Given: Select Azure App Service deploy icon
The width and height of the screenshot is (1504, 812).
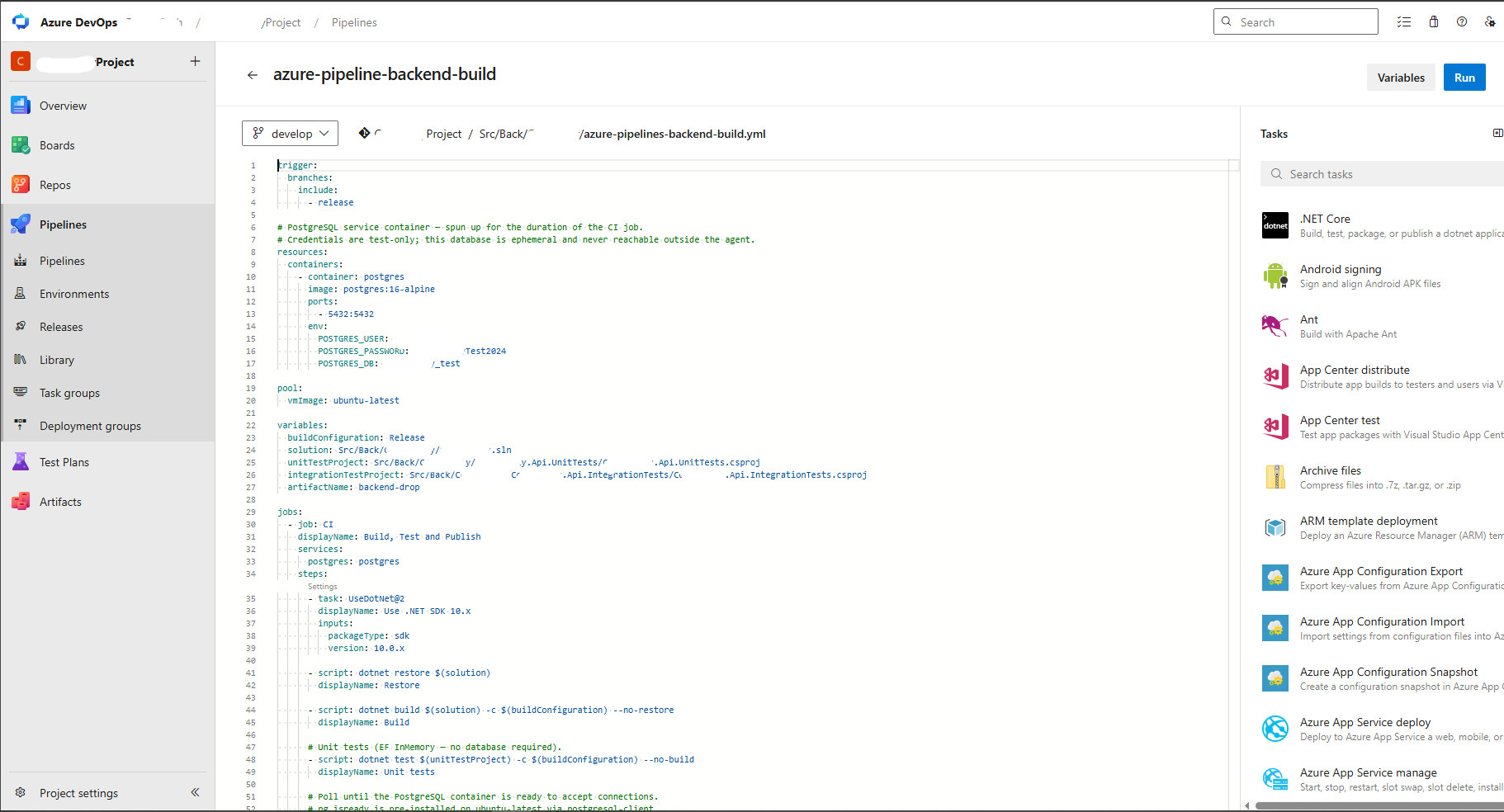Looking at the screenshot, I should pyautogui.click(x=1275, y=729).
